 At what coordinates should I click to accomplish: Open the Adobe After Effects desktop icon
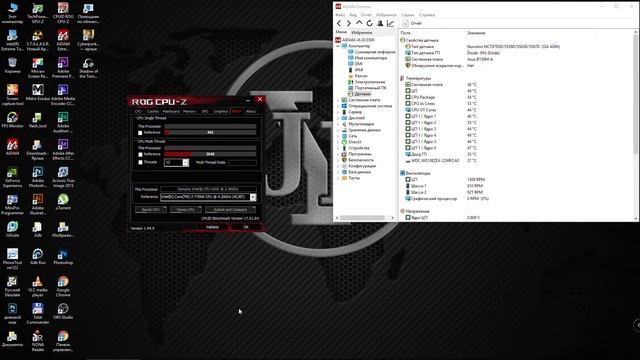click(x=63, y=150)
